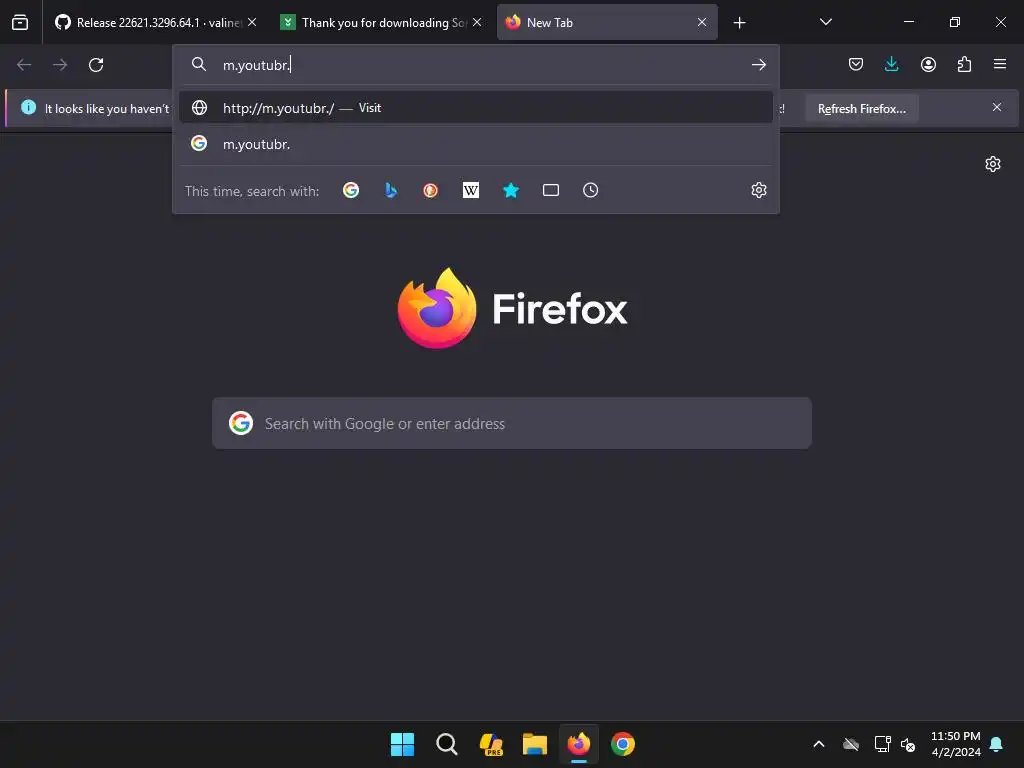1024x768 pixels.
Task: Select the New Tab tab
Action: 607,22
